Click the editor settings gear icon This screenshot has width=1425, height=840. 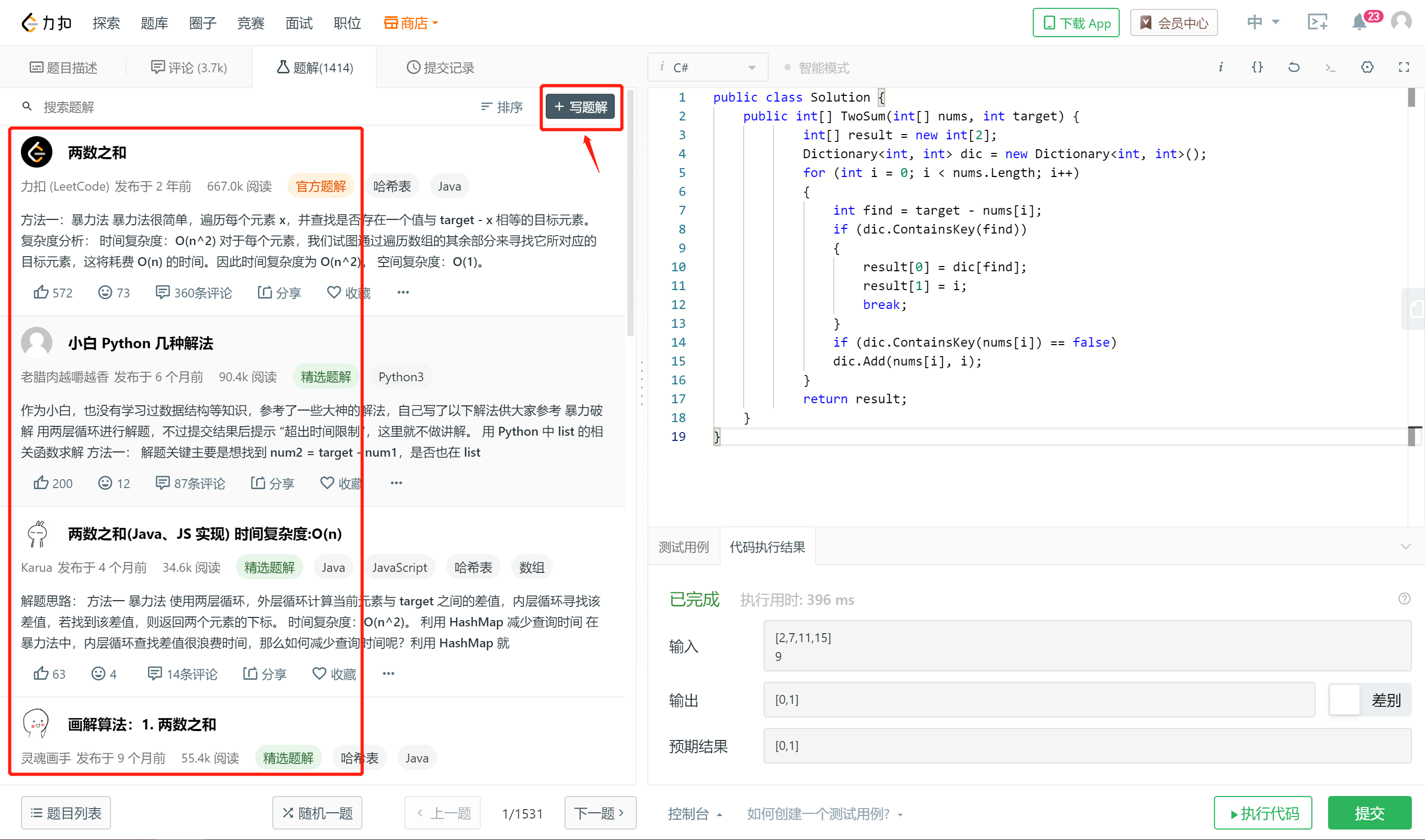tap(1367, 68)
